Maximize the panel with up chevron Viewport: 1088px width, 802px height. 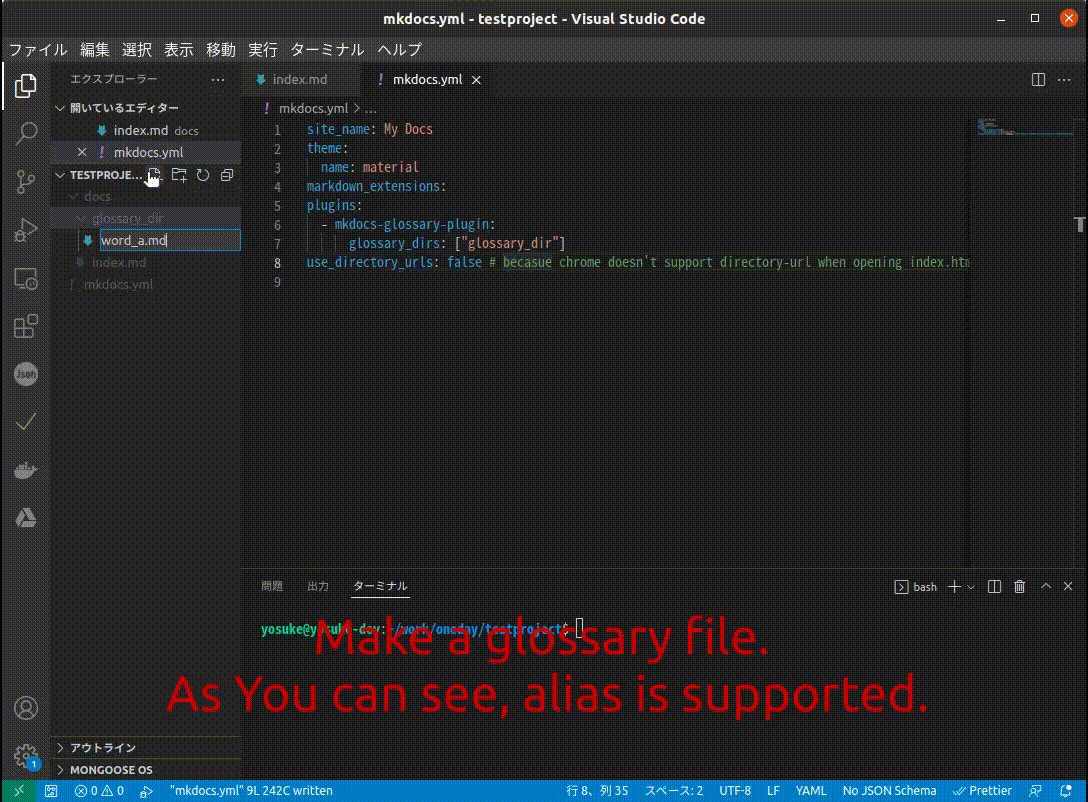pos(1046,587)
